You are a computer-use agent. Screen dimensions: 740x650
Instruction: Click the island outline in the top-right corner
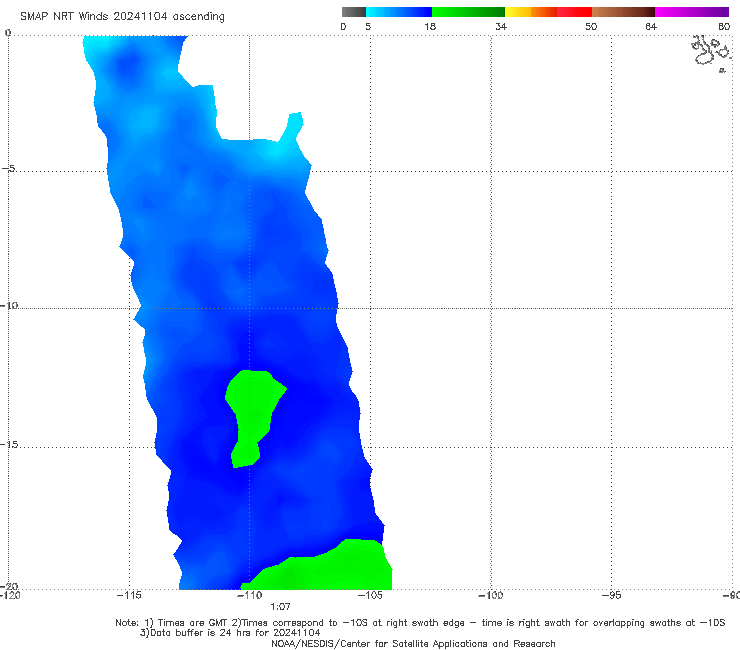click(711, 51)
